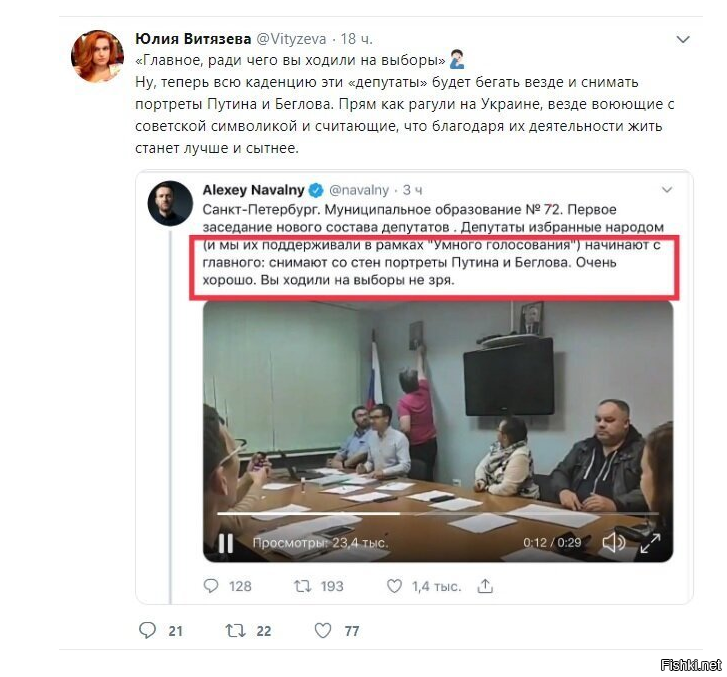Share the Navalny tweet via upload icon

click(x=485, y=586)
